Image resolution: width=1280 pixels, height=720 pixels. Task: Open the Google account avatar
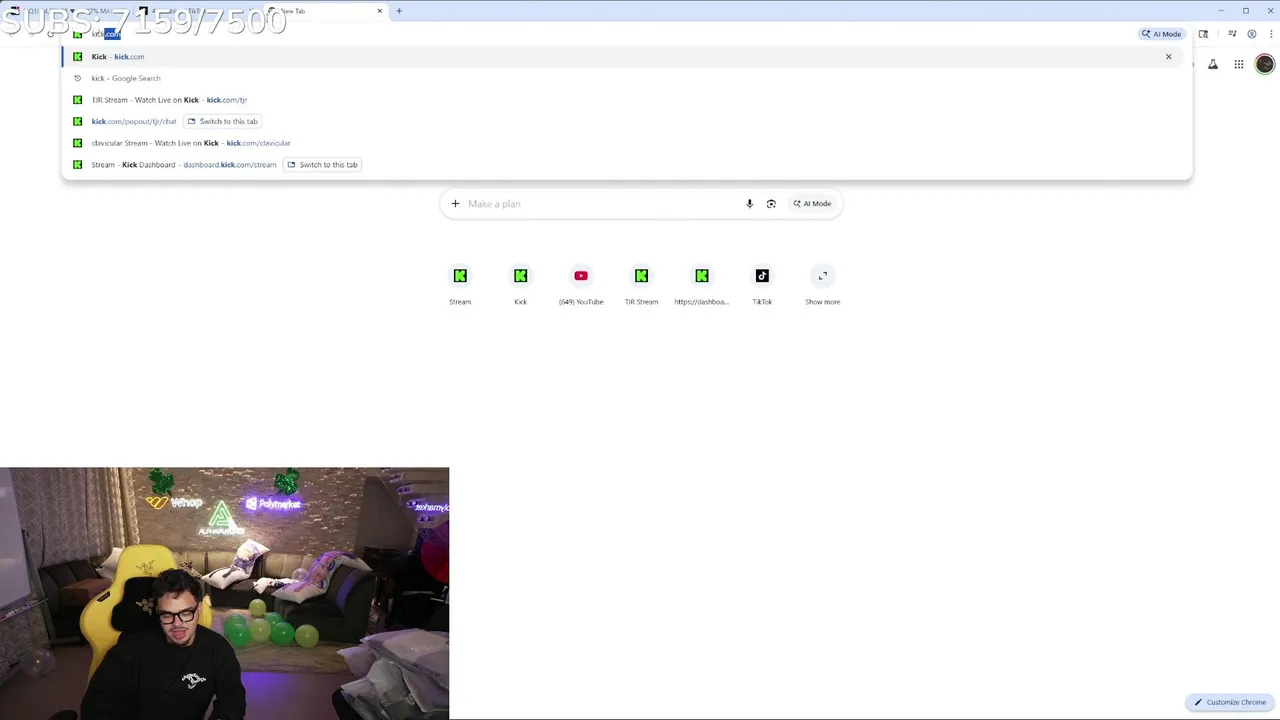coord(1265,65)
